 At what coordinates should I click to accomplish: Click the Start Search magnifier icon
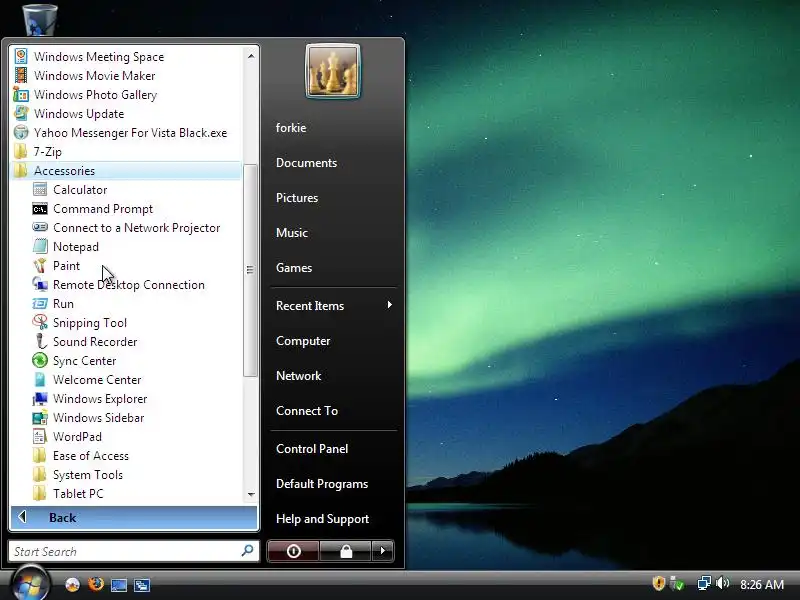pos(247,551)
